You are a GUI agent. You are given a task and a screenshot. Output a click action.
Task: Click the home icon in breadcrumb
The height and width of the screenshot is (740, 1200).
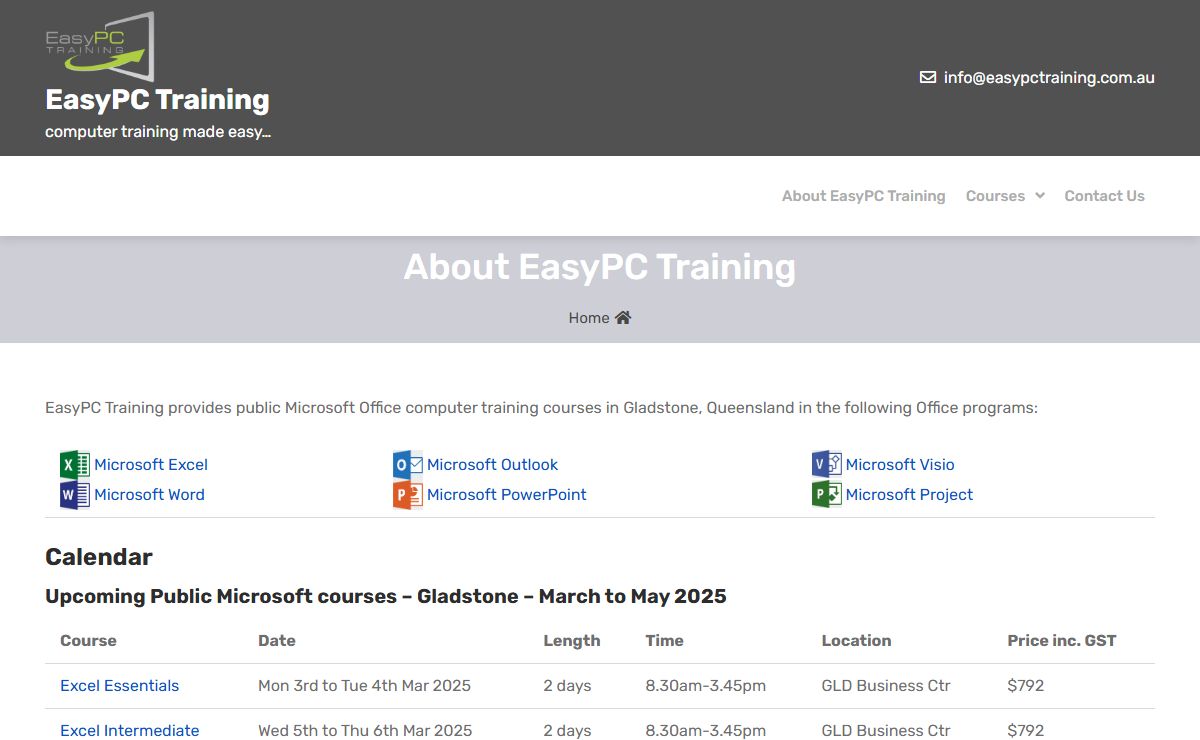[x=623, y=317]
